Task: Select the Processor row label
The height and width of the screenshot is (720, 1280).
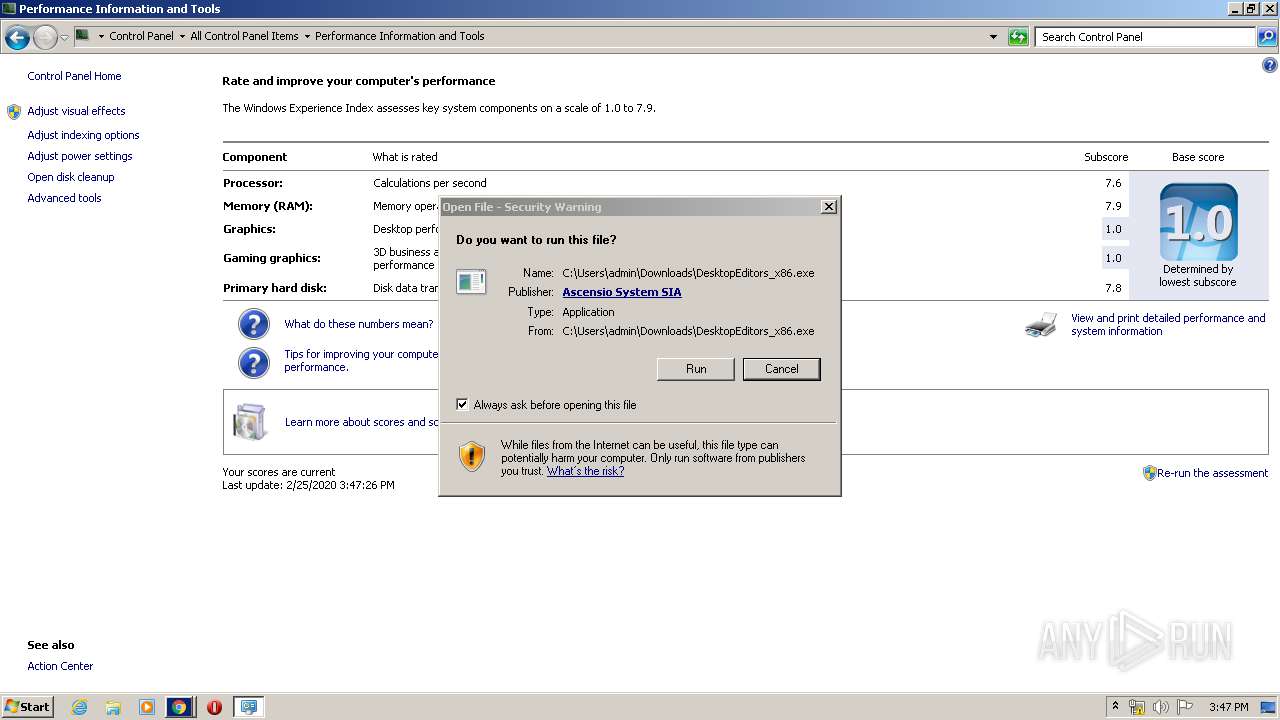Action: click(253, 183)
